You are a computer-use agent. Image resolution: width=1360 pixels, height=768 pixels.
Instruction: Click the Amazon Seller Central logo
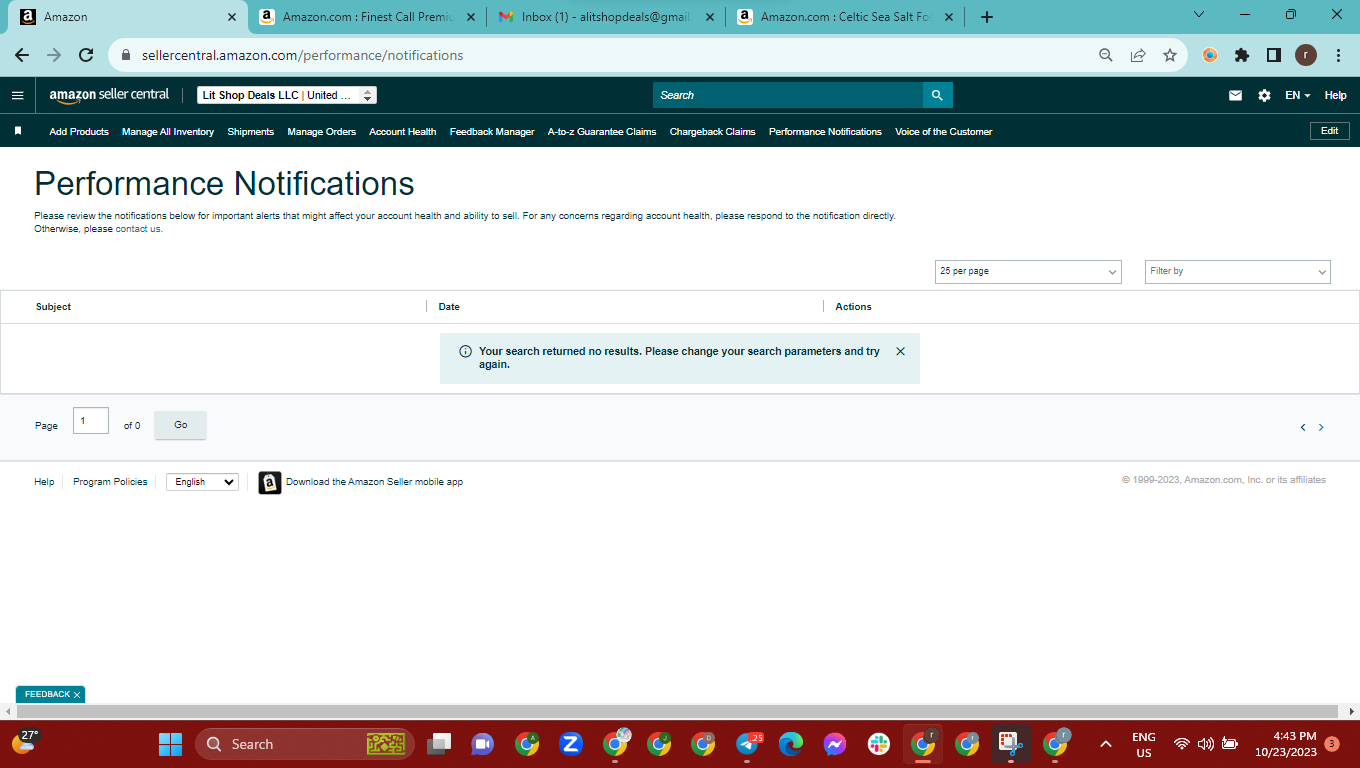109,95
